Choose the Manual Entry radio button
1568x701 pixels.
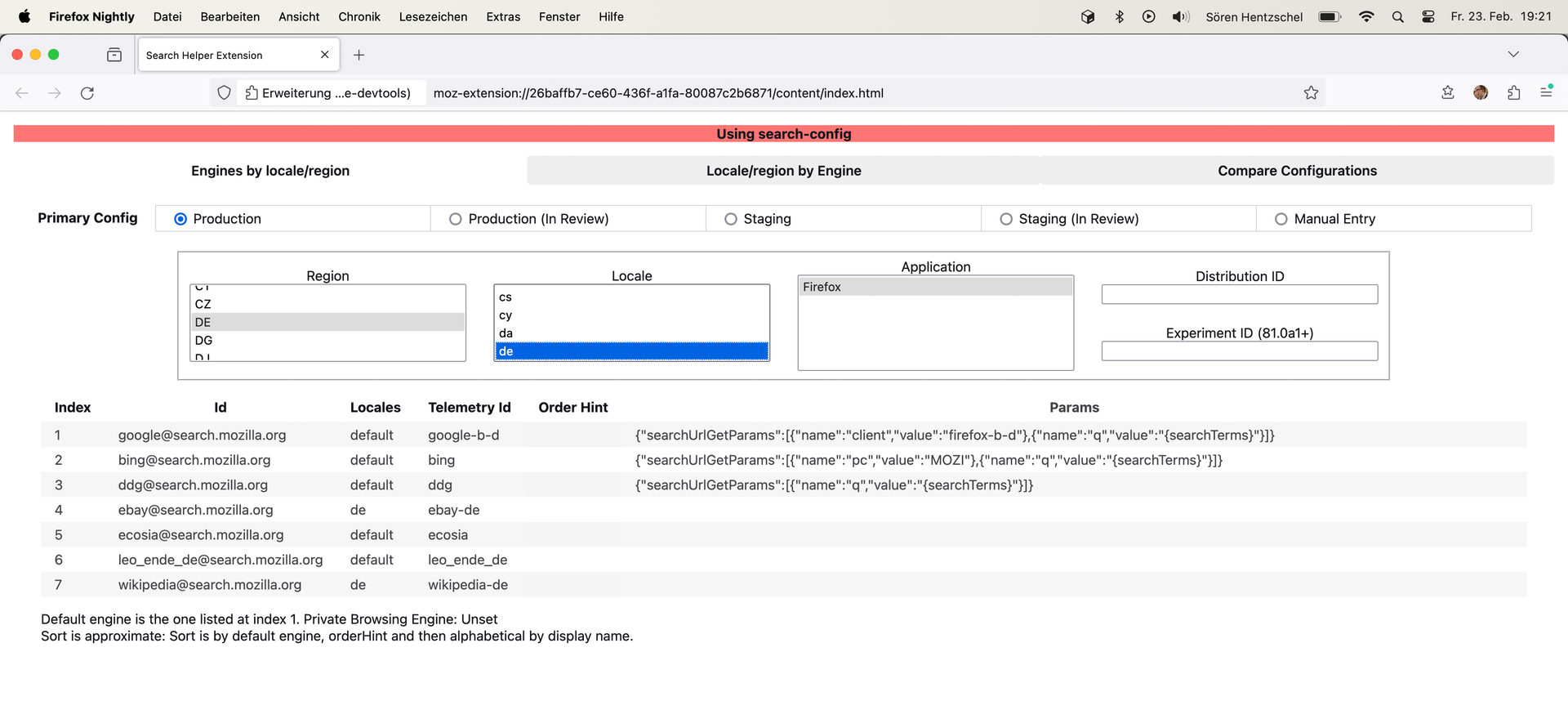(1281, 219)
